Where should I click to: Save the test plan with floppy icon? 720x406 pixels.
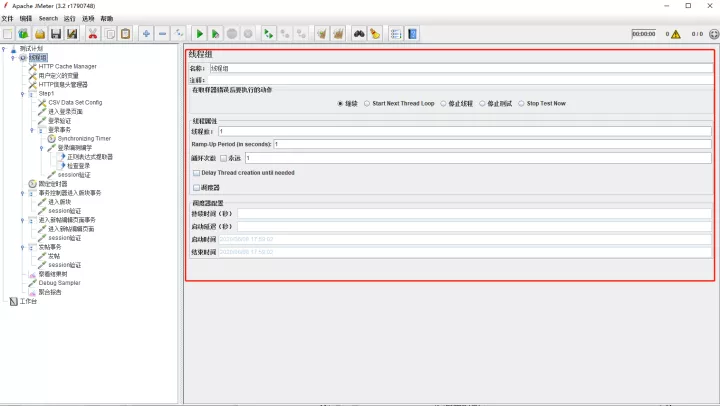(x=56, y=34)
